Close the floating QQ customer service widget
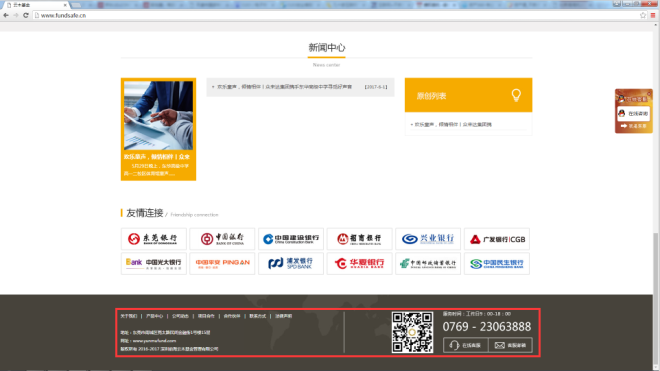660x371 pixels. pos(649,93)
